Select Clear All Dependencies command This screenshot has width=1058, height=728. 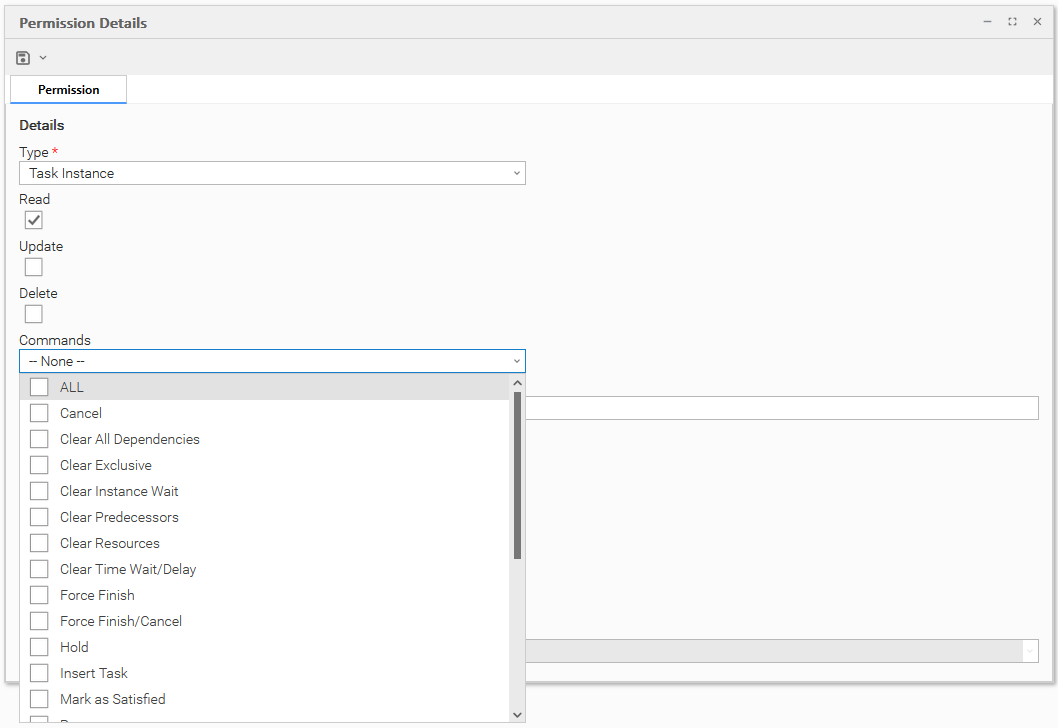coord(39,439)
